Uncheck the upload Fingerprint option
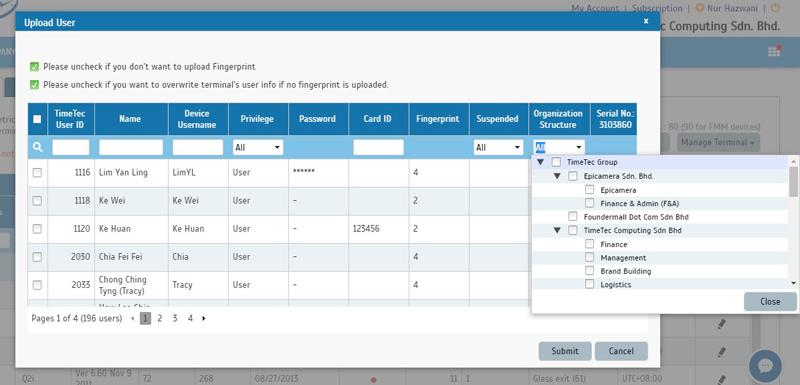The width and height of the screenshot is (800, 385). (34, 67)
